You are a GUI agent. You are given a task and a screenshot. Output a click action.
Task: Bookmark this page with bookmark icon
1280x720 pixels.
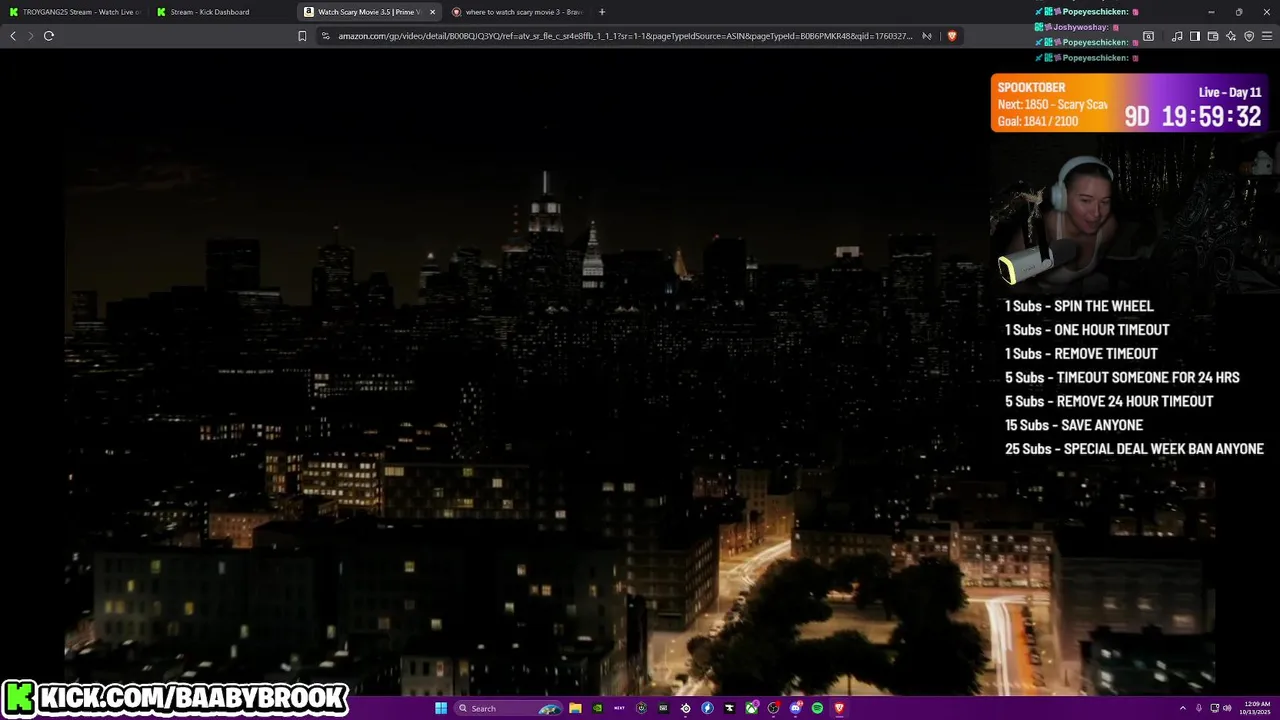[302, 36]
